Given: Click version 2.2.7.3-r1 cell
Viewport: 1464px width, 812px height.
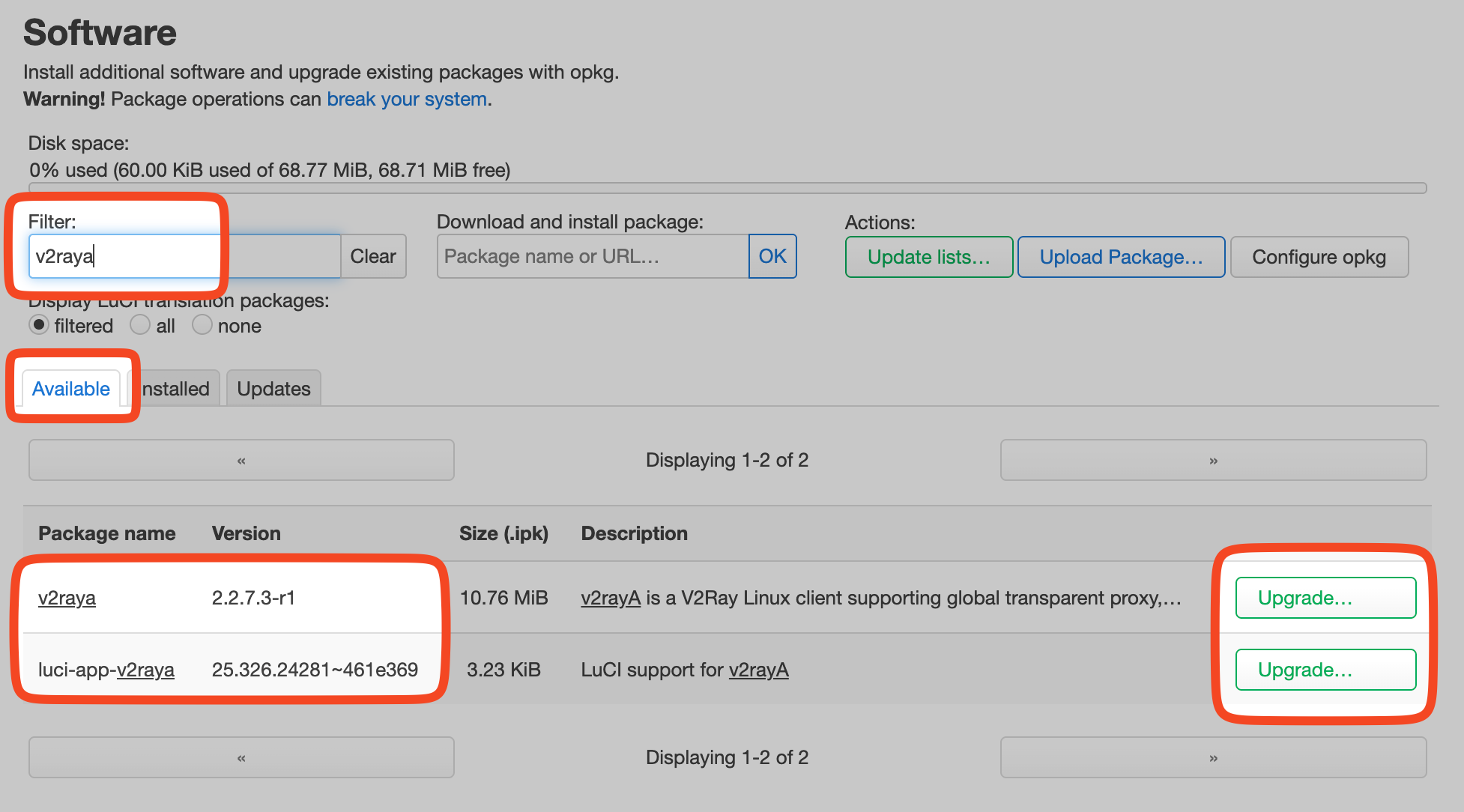Looking at the screenshot, I should point(253,598).
